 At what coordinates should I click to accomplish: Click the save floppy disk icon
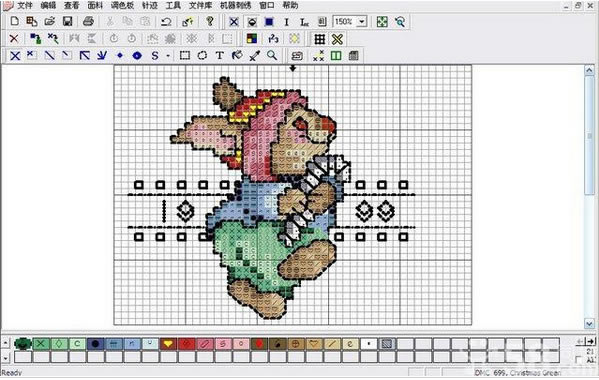[x=68, y=21]
